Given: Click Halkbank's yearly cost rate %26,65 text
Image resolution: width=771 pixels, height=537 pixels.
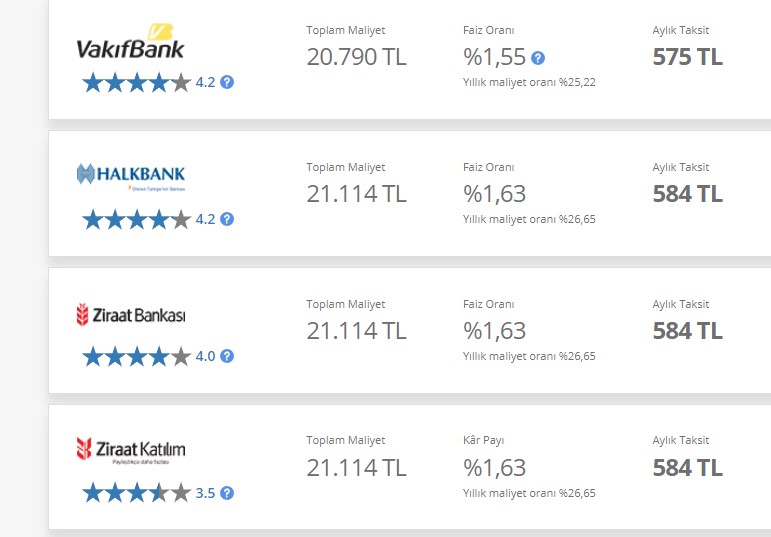Looking at the screenshot, I should (529, 219).
